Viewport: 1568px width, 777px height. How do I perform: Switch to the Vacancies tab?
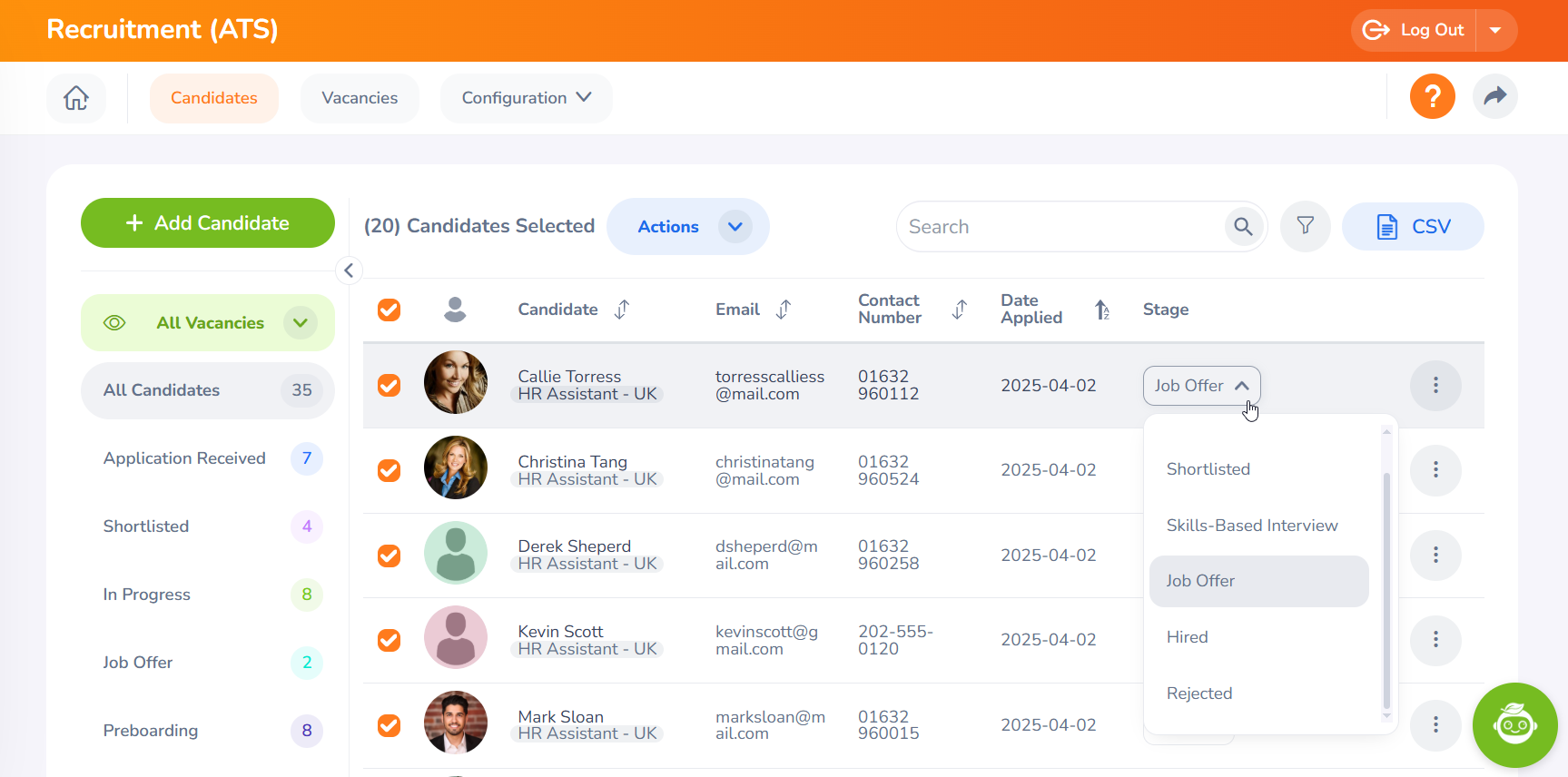click(360, 98)
